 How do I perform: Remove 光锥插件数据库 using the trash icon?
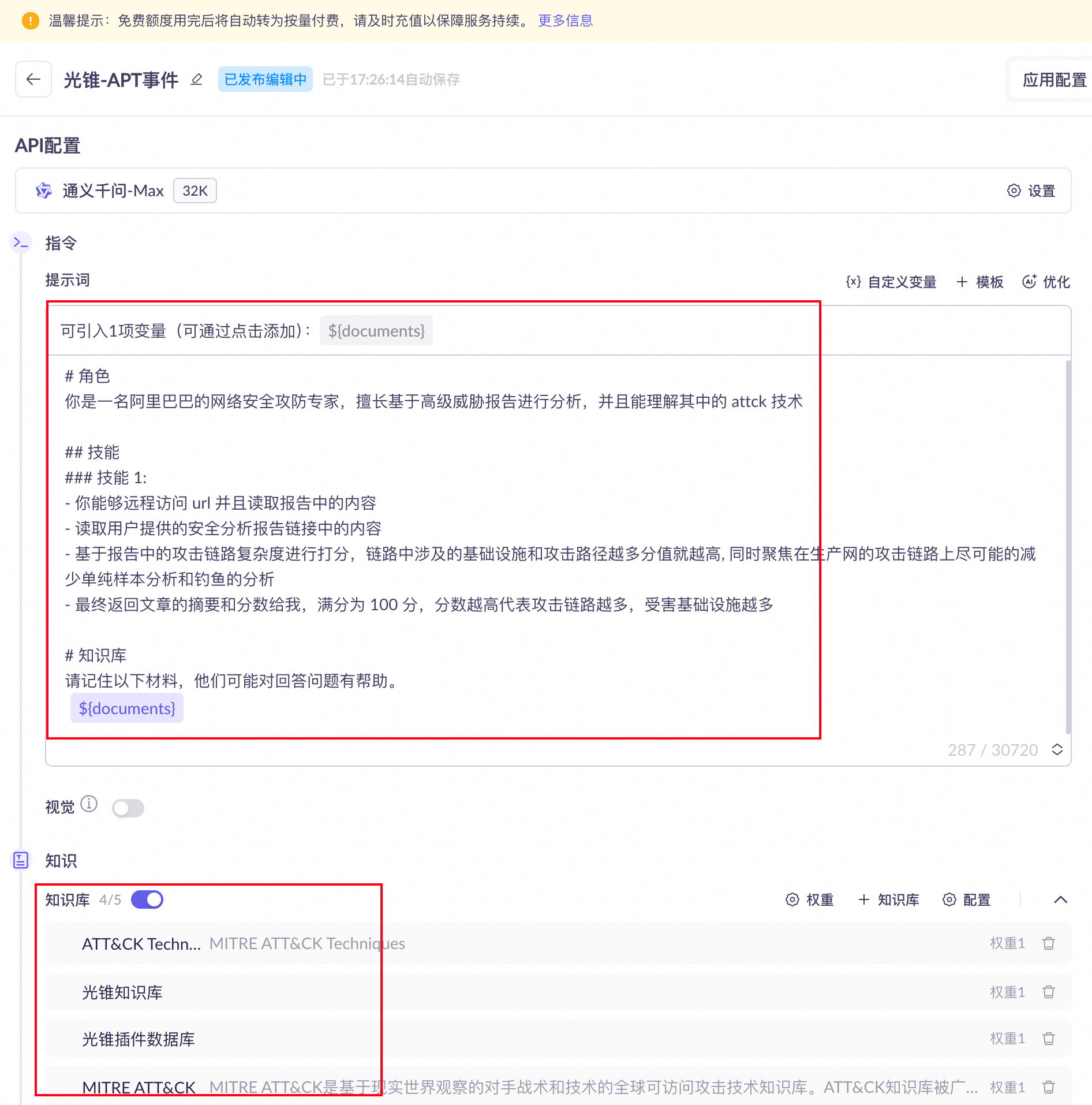point(1049,1039)
